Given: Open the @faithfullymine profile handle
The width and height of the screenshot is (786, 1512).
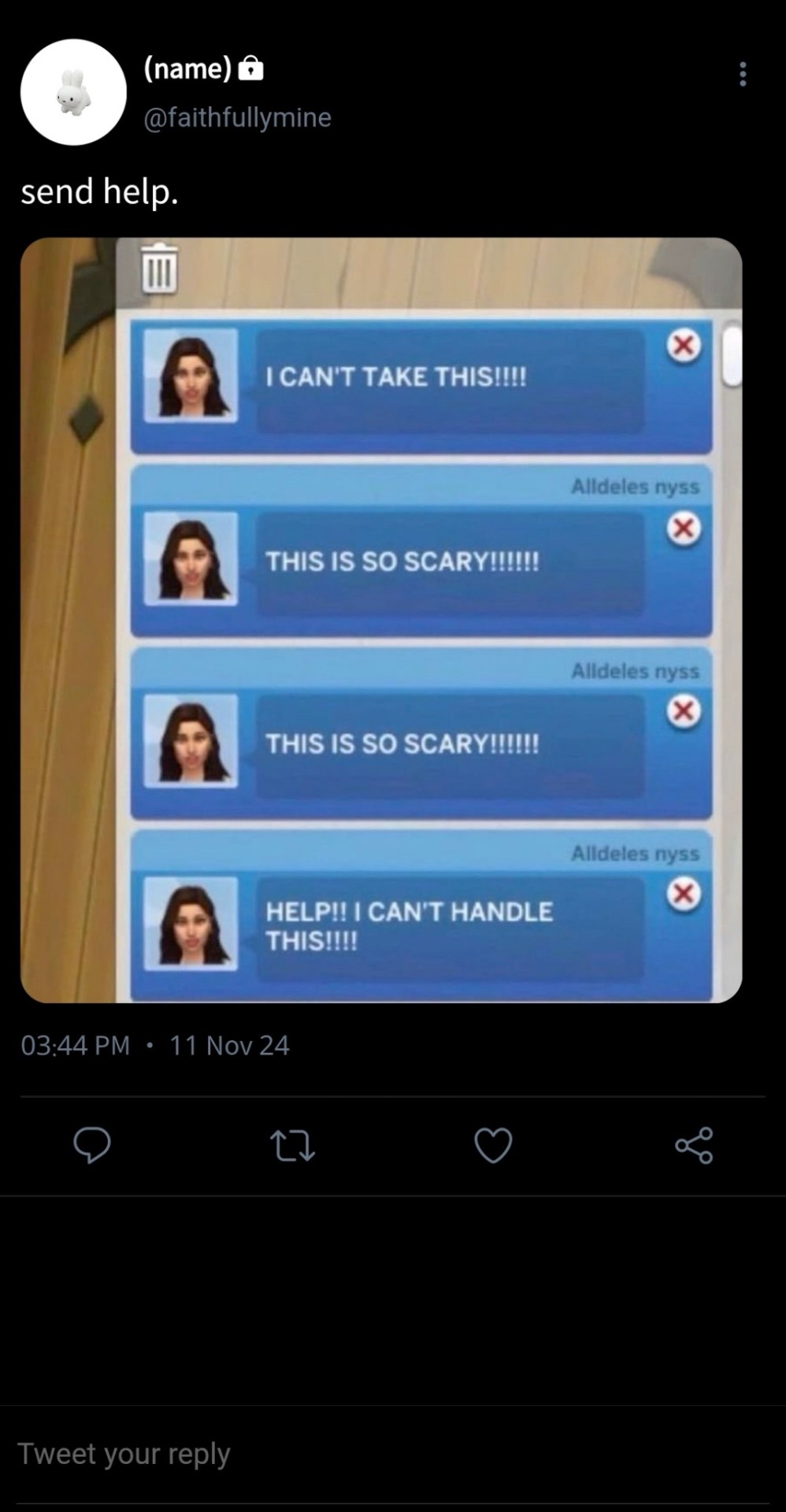Looking at the screenshot, I should point(237,117).
